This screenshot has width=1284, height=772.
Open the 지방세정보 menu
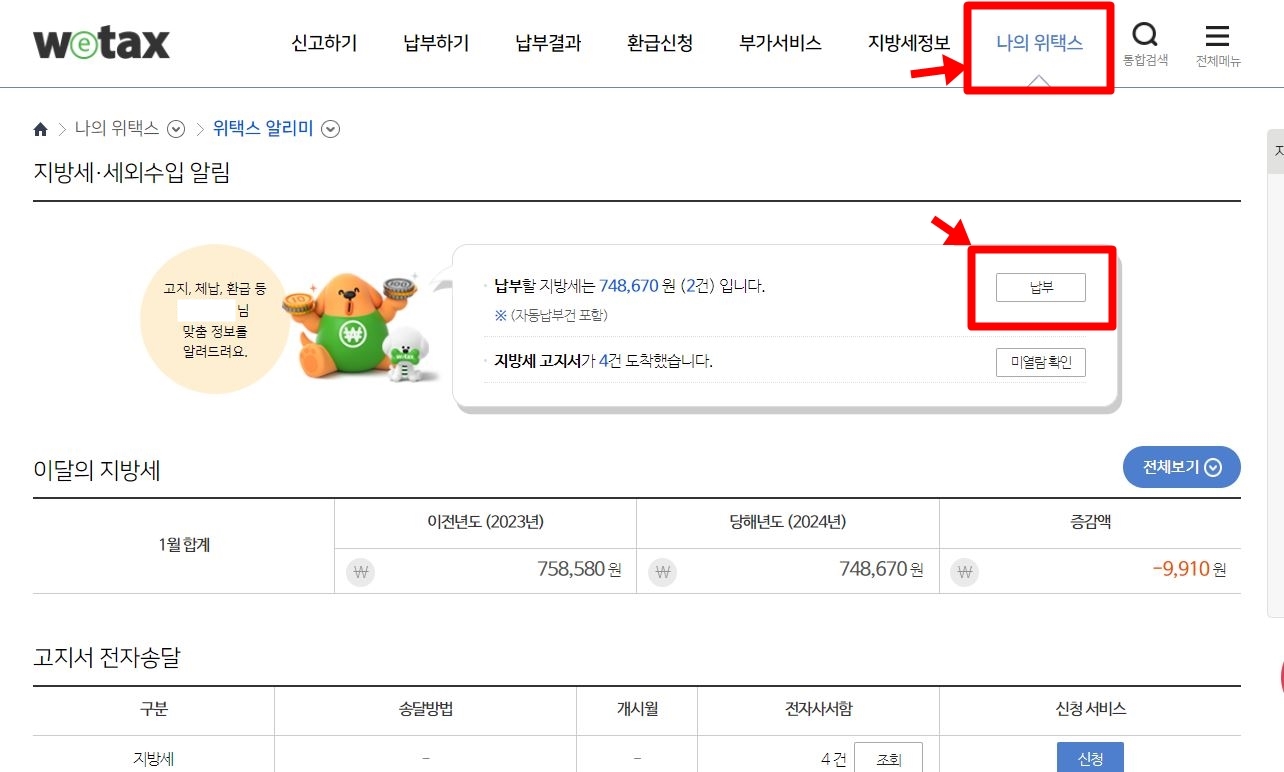click(909, 43)
